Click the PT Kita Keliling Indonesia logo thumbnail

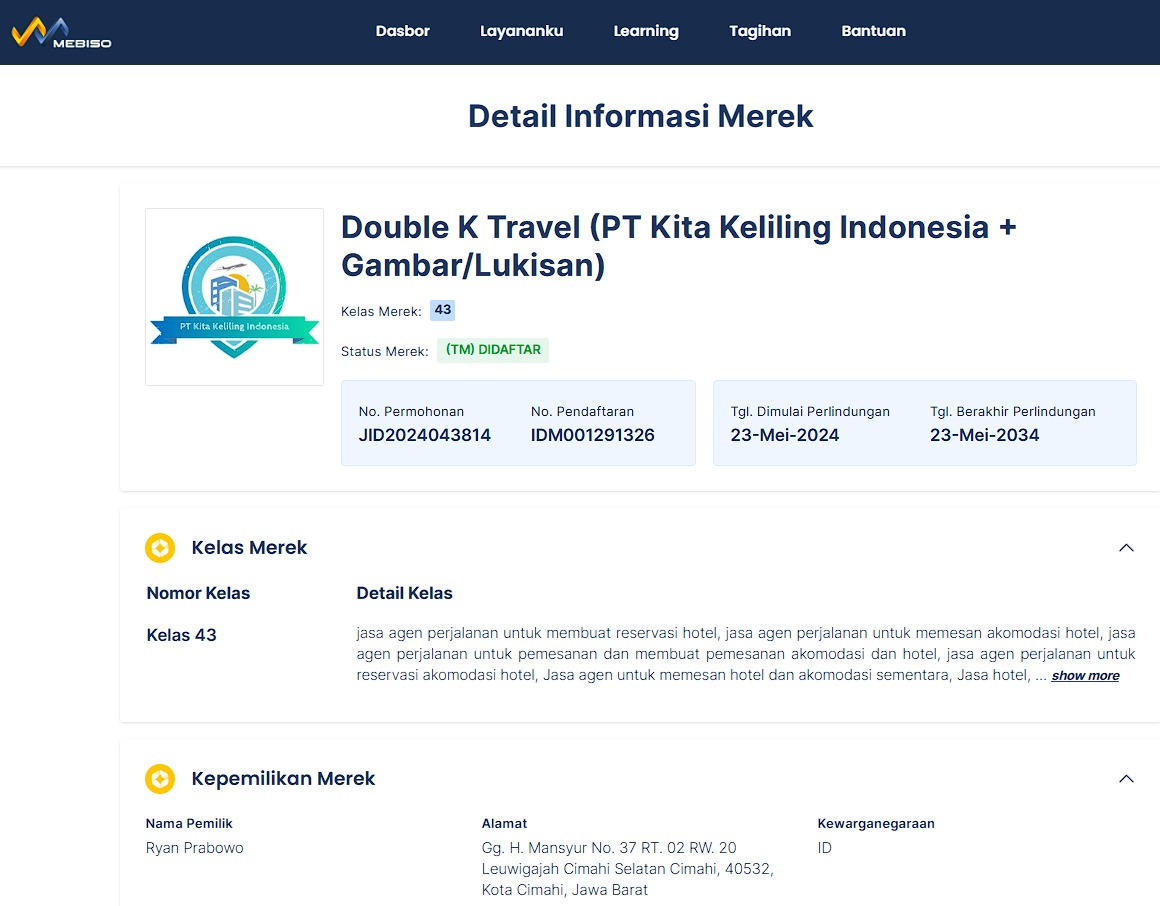(235, 297)
